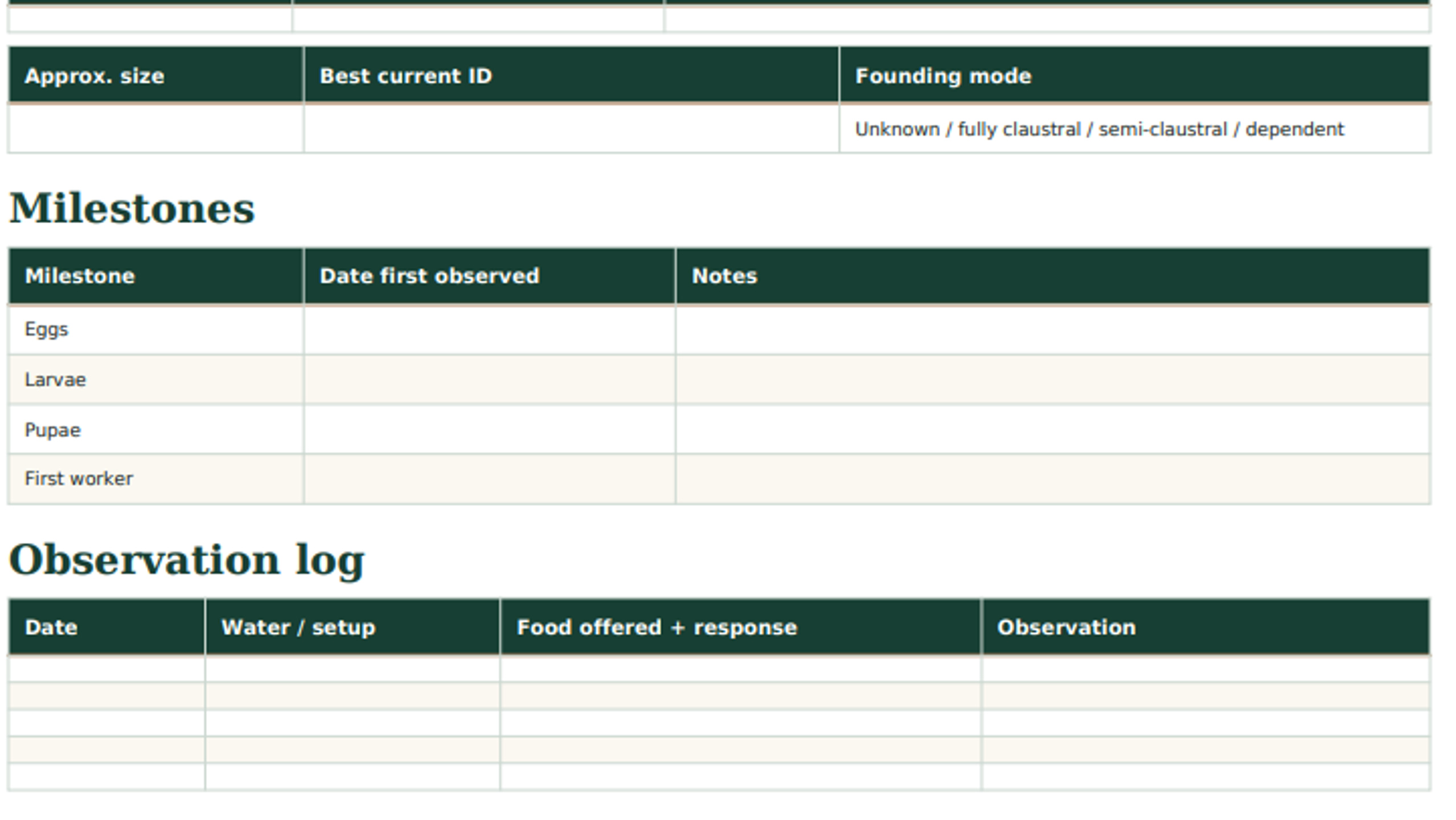Image resolution: width=1456 pixels, height=820 pixels.
Task: Select the founding mode options text
Action: pyautogui.click(x=1099, y=129)
